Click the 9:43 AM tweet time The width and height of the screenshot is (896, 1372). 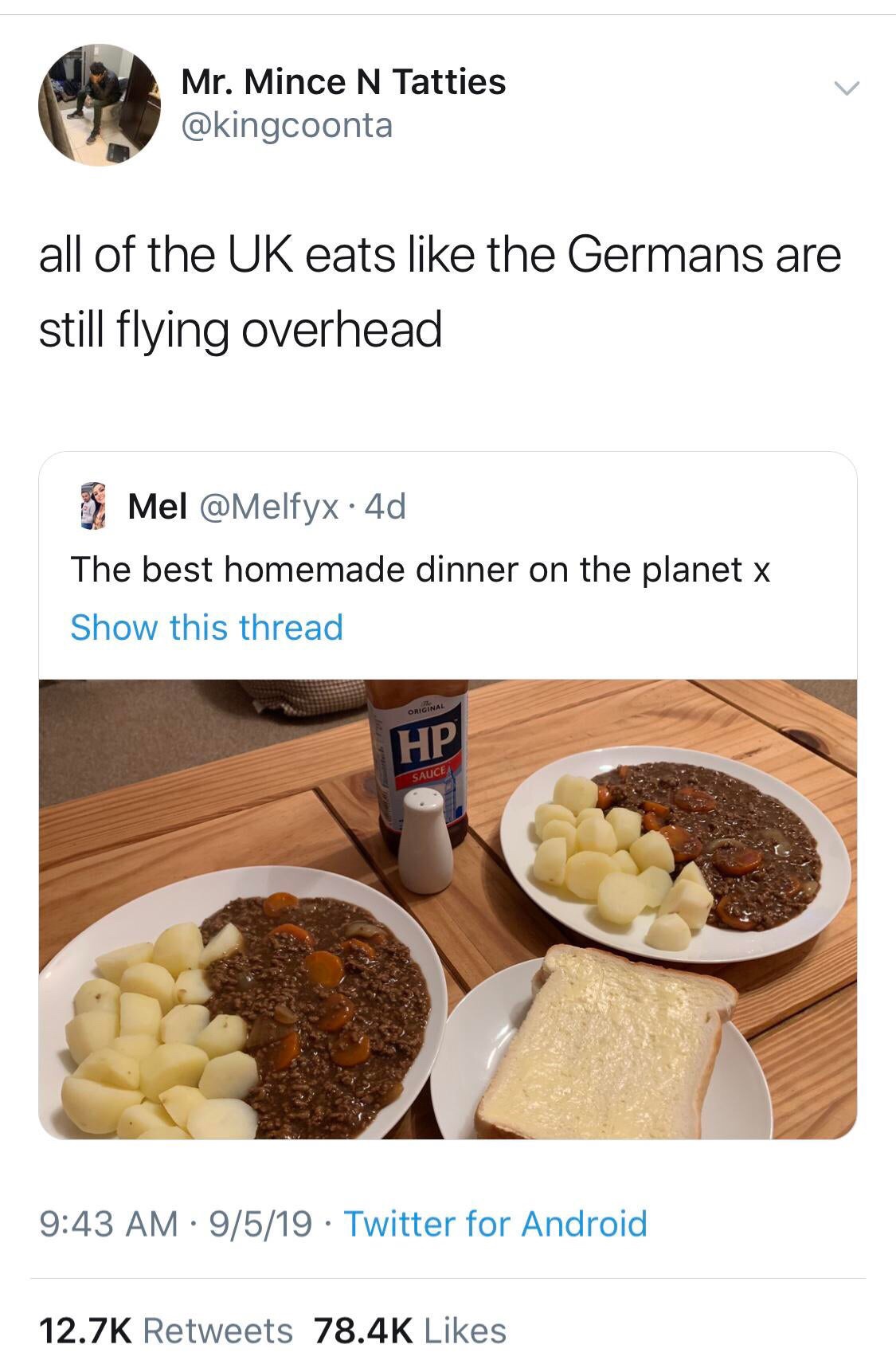click(108, 1223)
